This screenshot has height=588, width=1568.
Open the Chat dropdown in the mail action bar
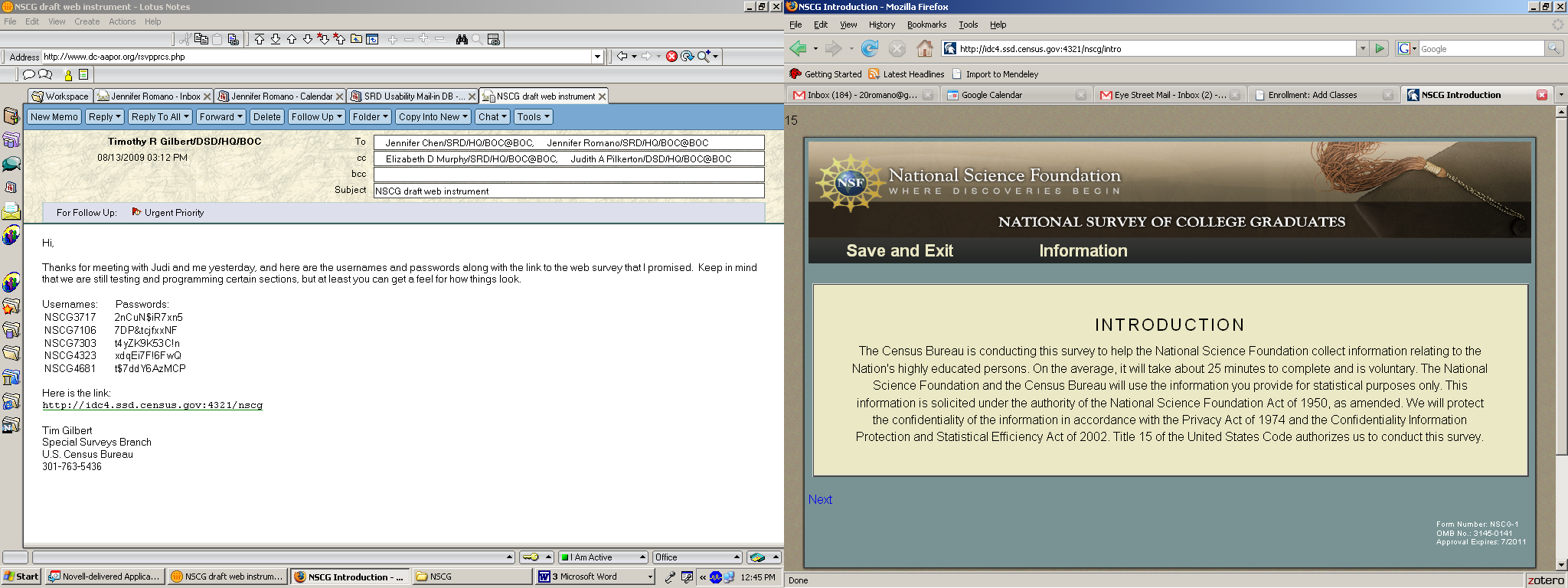(492, 117)
